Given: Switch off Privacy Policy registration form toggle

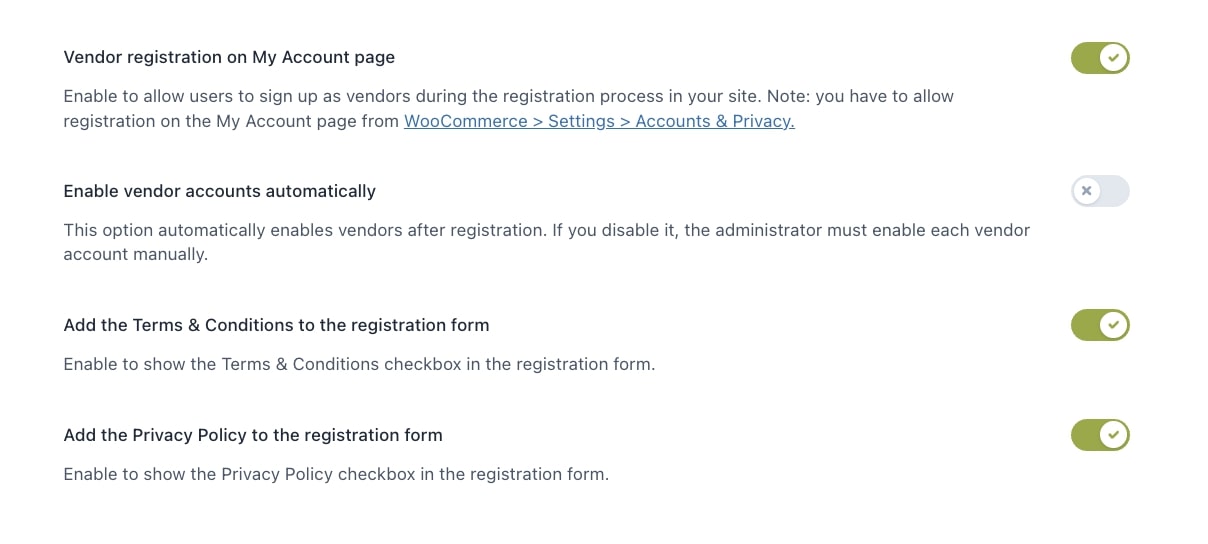Looking at the screenshot, I should [x=1100, y=435].
